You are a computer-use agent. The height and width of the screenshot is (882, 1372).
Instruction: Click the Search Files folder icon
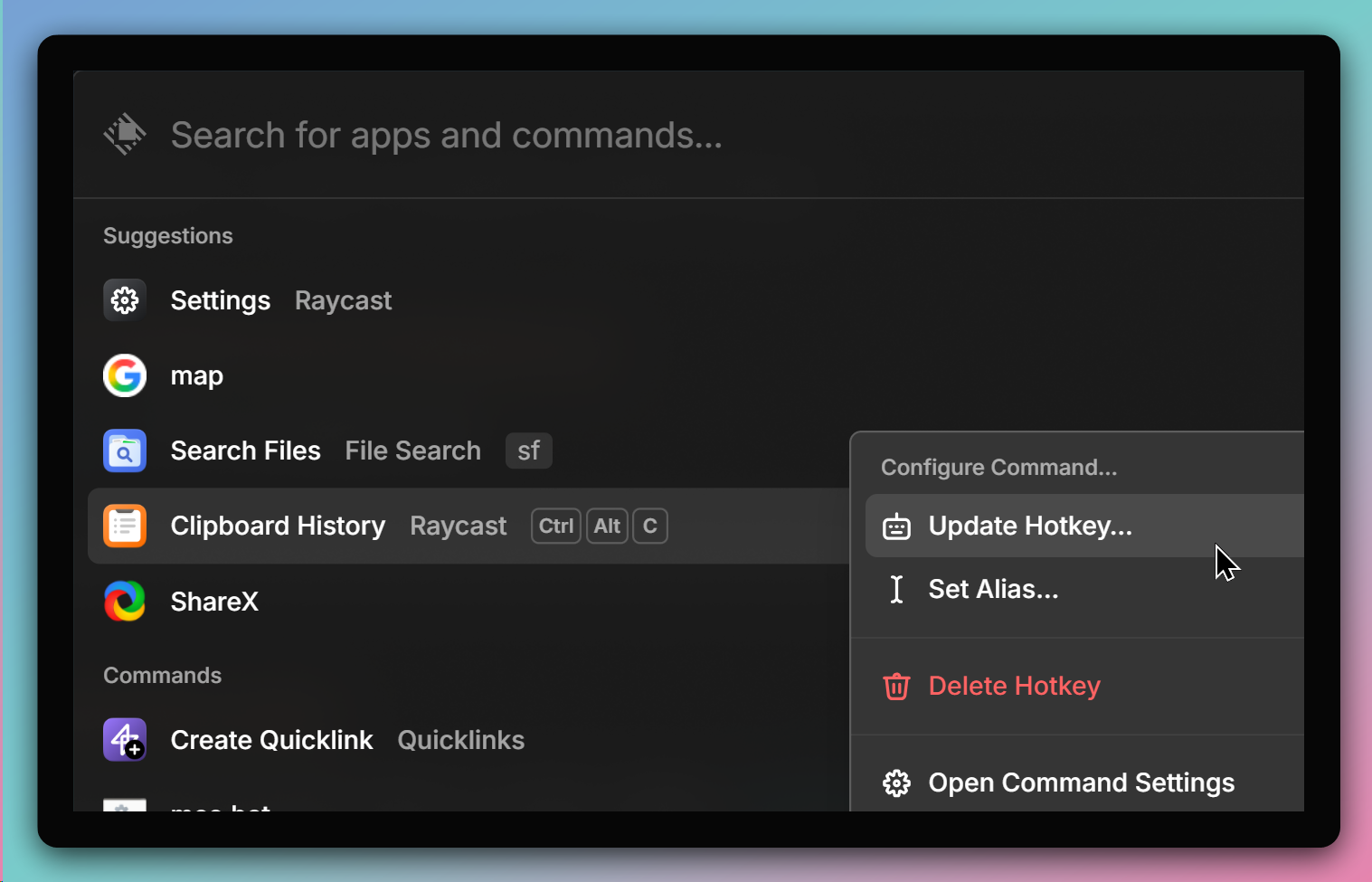[125, 450]
